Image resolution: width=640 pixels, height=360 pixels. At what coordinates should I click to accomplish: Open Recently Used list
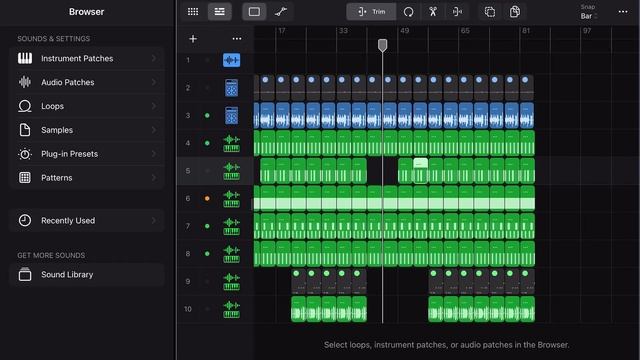tap(87, 221)
